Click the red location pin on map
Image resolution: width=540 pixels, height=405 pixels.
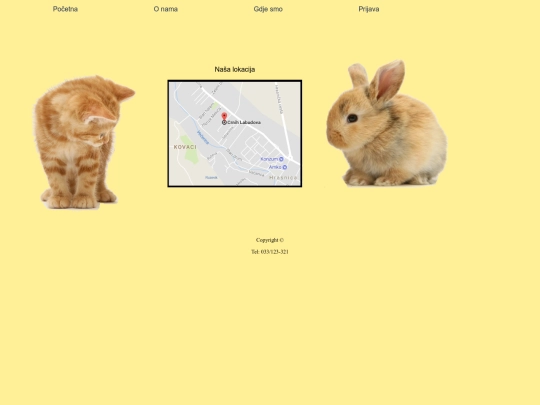(224, 116)
